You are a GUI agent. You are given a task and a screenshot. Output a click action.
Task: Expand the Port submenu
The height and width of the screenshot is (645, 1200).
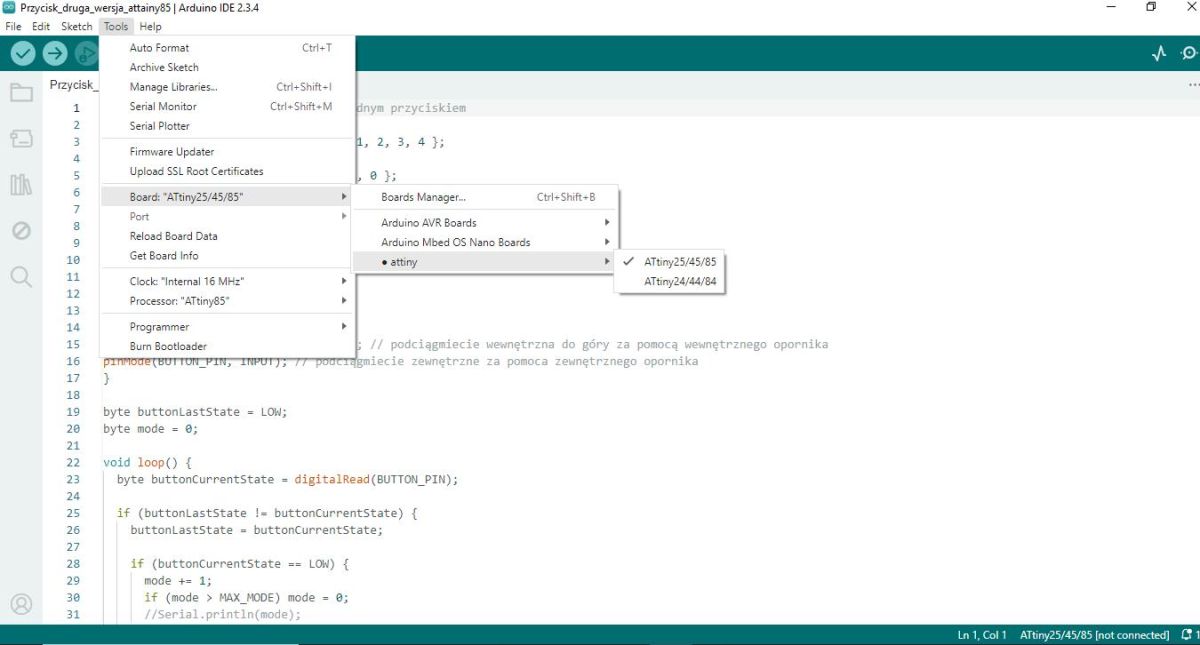[x=227, y=216]
